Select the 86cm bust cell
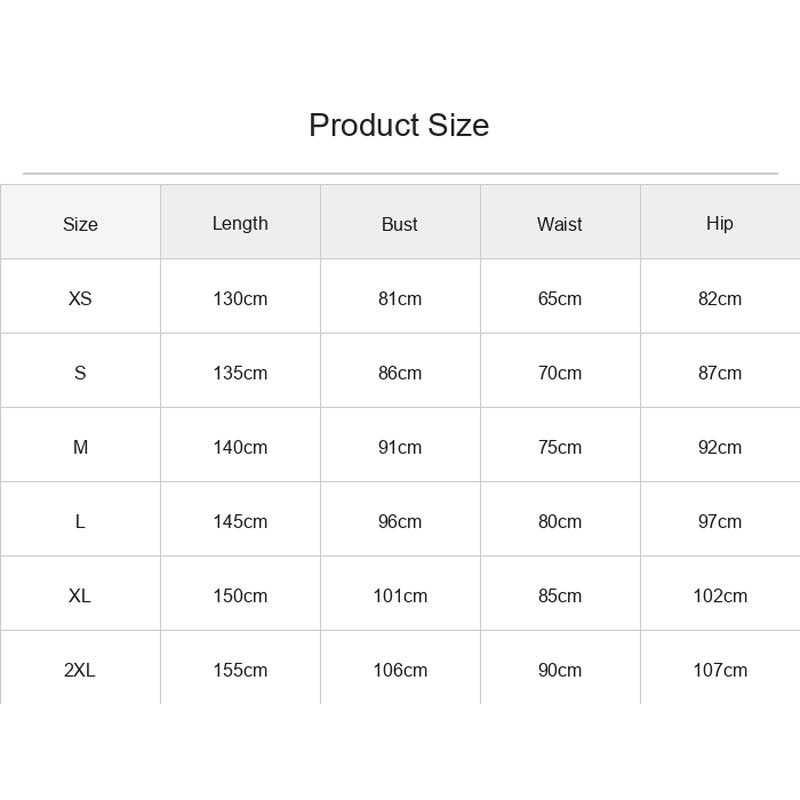Screen dimensions: 800x800 click(x=400, y=373)
